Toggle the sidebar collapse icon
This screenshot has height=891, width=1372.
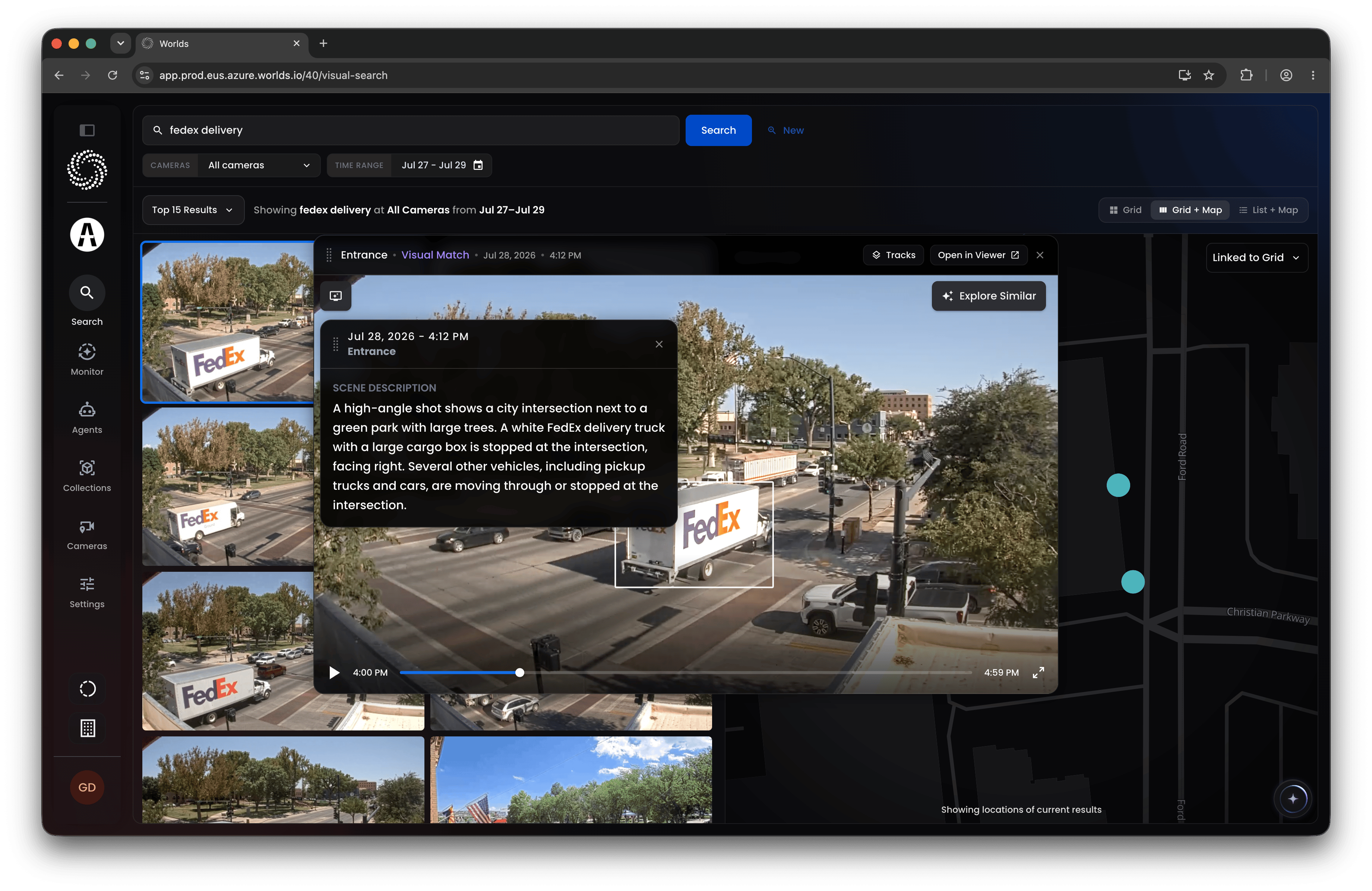pyautogui.click(x=87, y=130)
